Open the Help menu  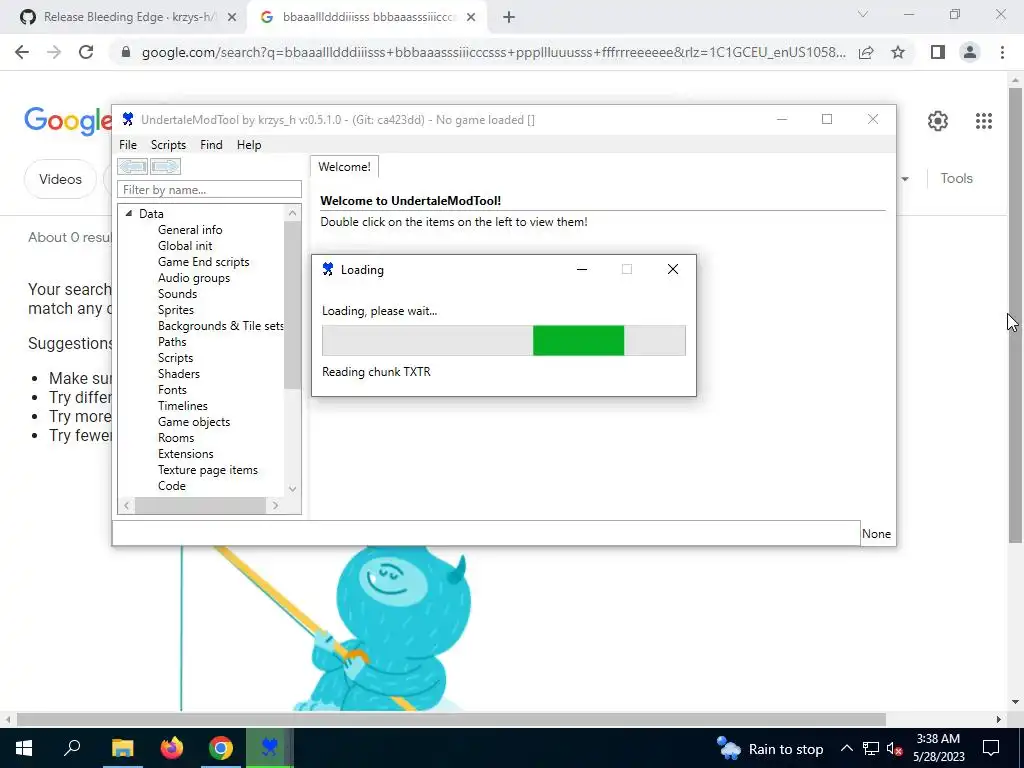point(249,145)
